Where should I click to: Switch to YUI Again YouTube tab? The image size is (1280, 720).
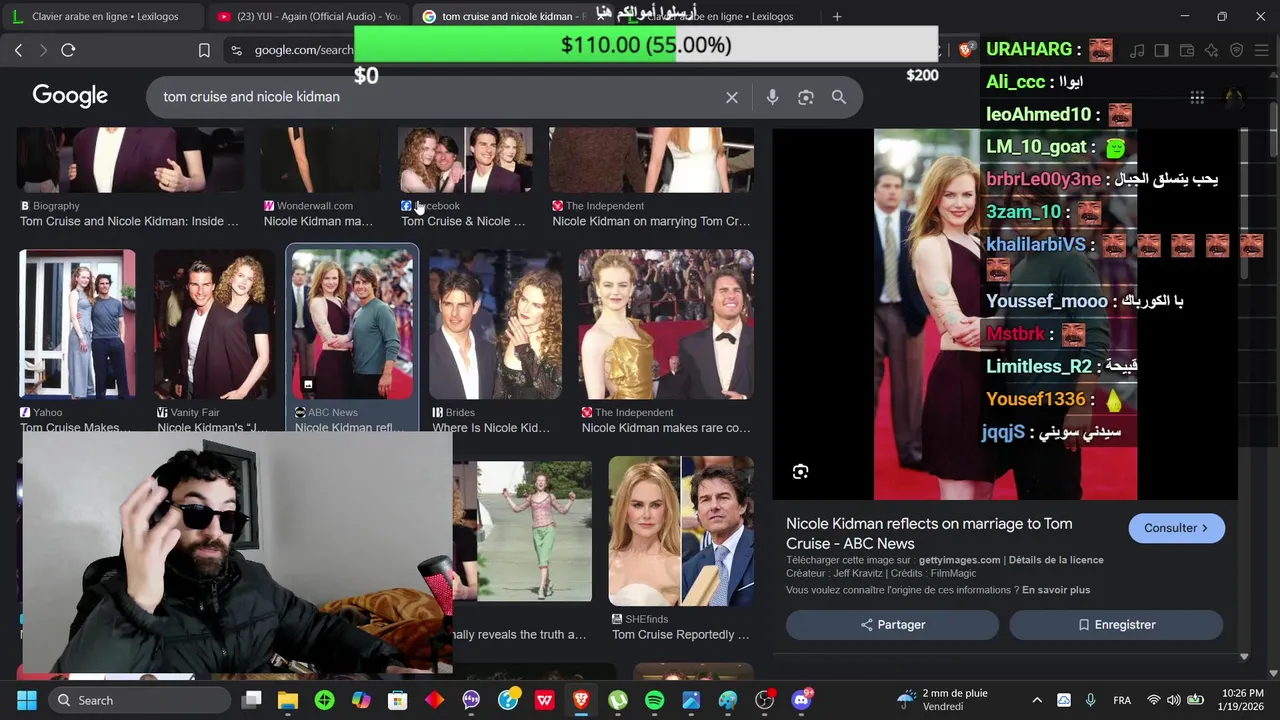tap(308, 16)
